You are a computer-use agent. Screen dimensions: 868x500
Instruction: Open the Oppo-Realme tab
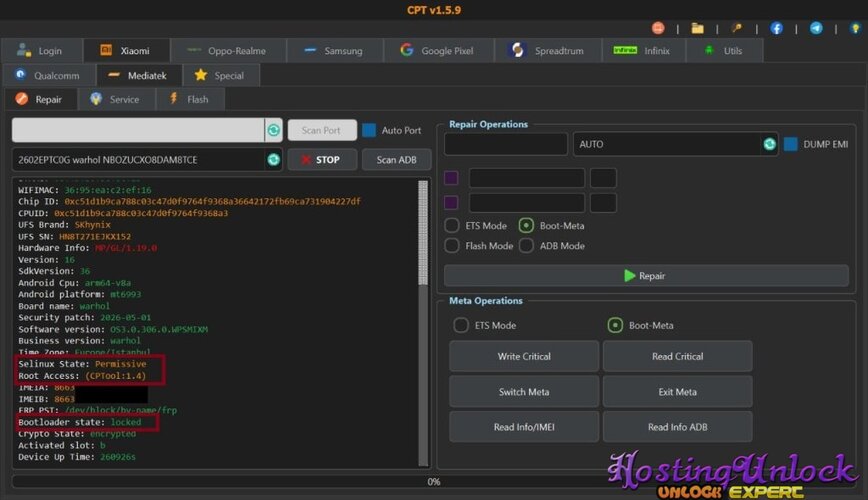(229, 50)
